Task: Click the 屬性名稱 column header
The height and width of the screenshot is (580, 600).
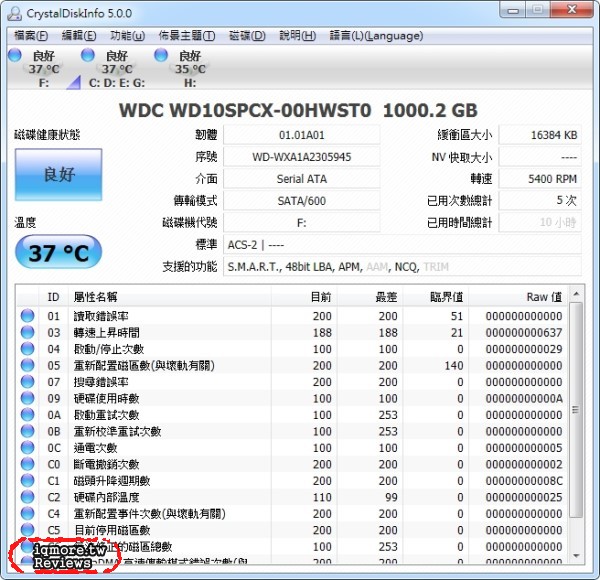Action: pyautogui.click(x=170, y=297)
